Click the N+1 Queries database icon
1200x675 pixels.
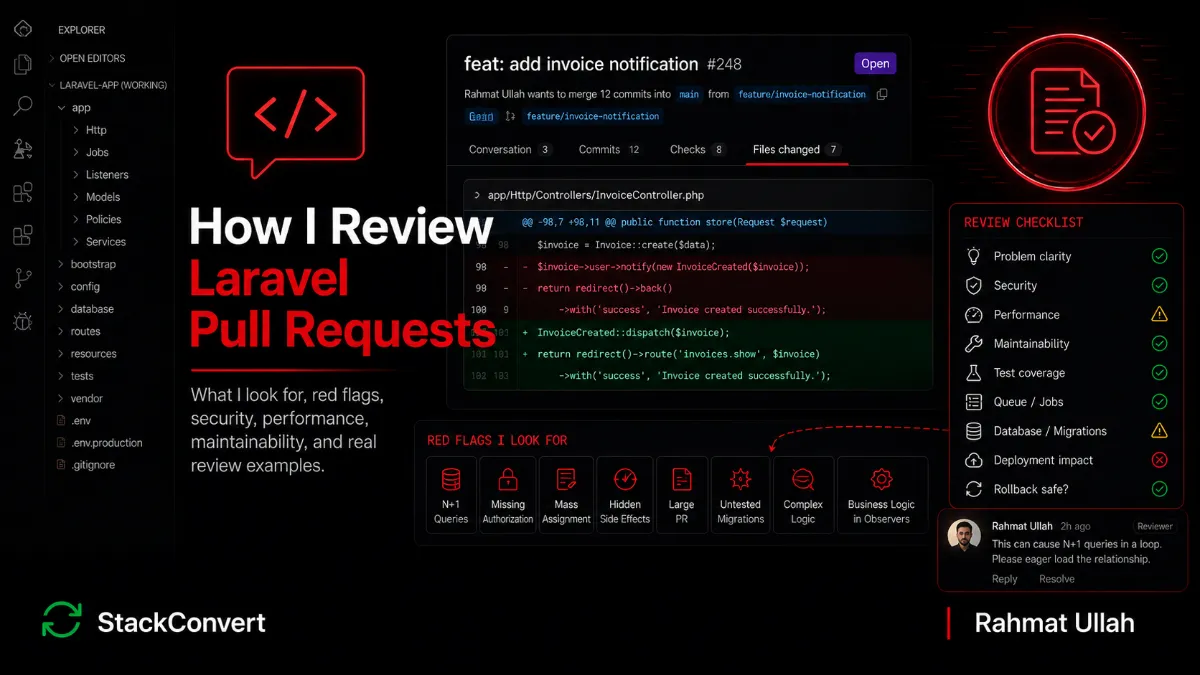(451, 478)
